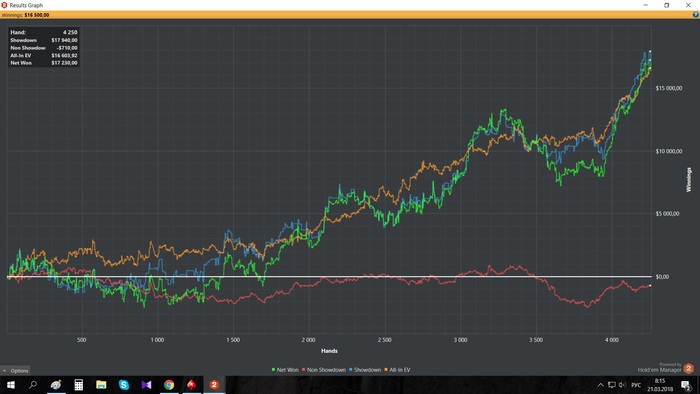Click the All-In EV $16 603,92 tooltip row

coord(44,55)
